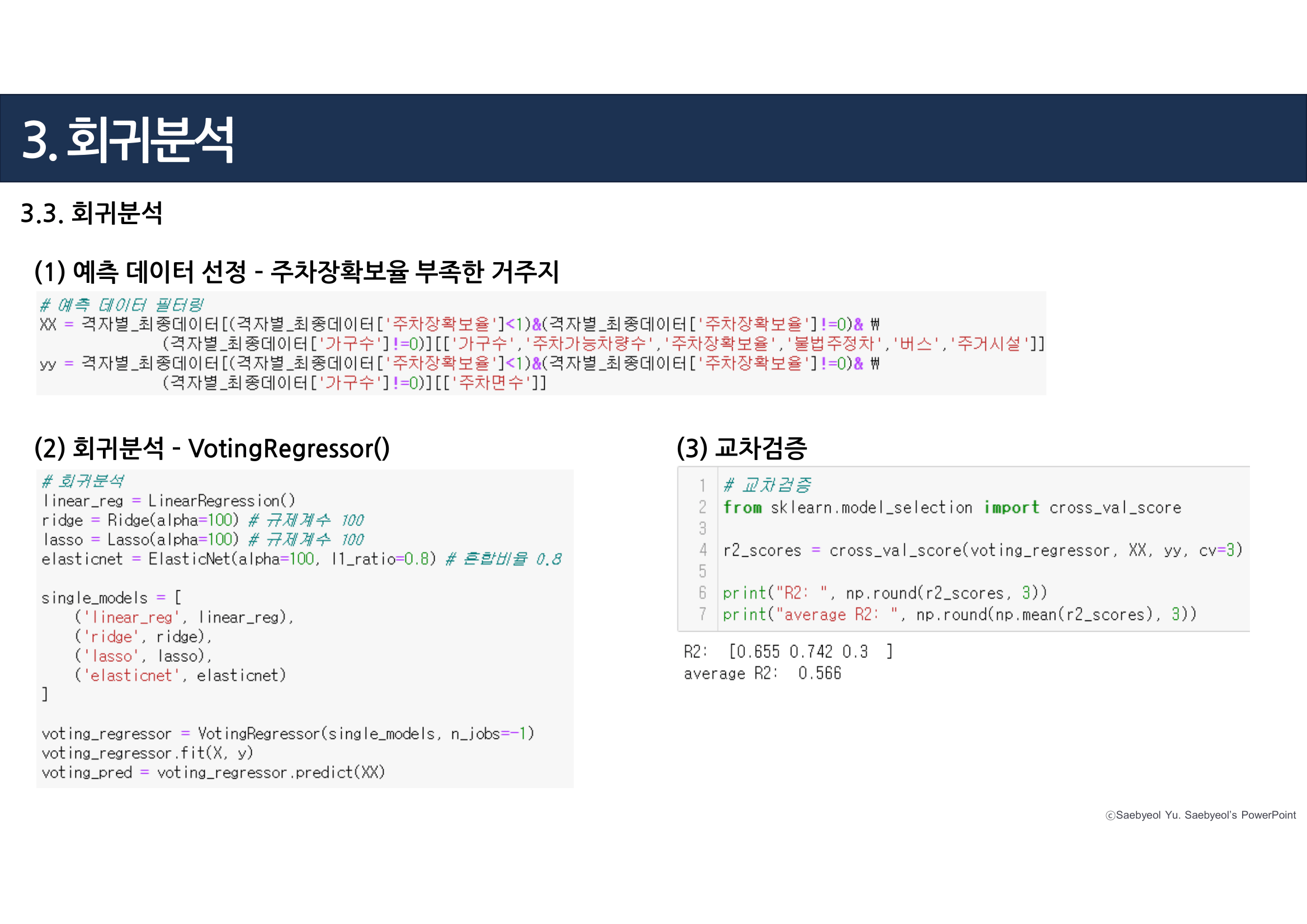
Task: Click the line ending with ['주차면수']
Action: click(354, 382)
